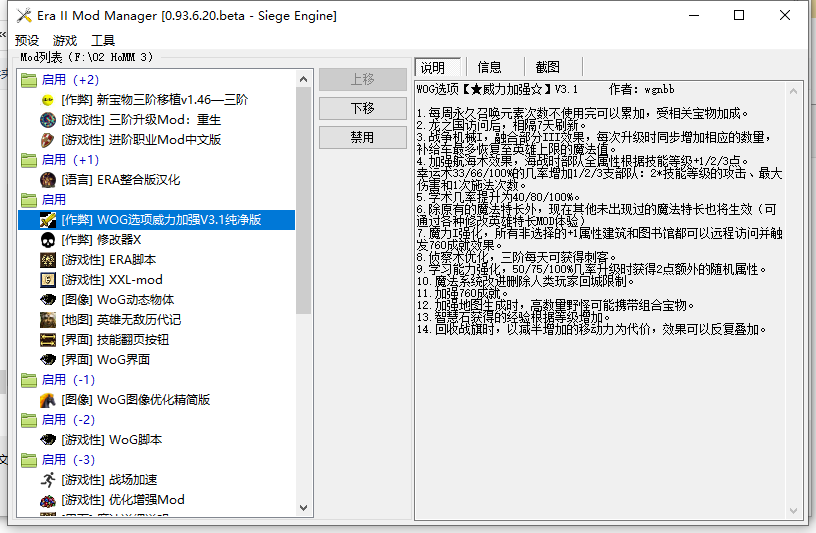Open the 工具 menu
816x533 pixels.
click(103, 41)
